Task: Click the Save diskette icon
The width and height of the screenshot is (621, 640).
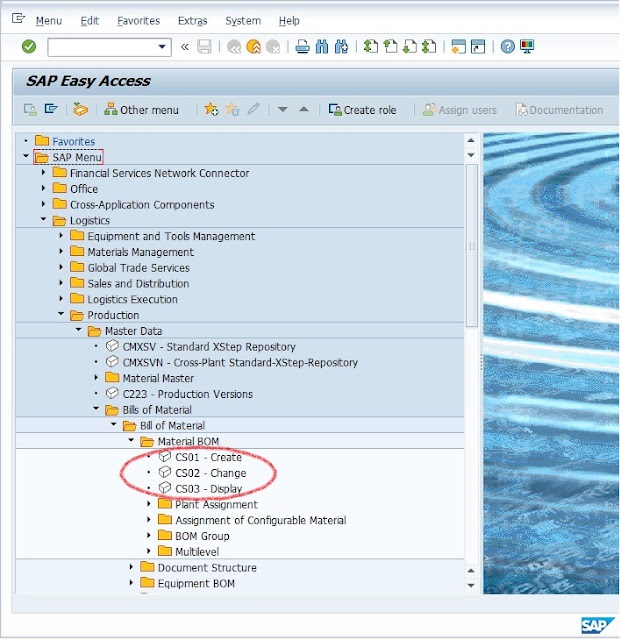Action: tap(204, 47)
